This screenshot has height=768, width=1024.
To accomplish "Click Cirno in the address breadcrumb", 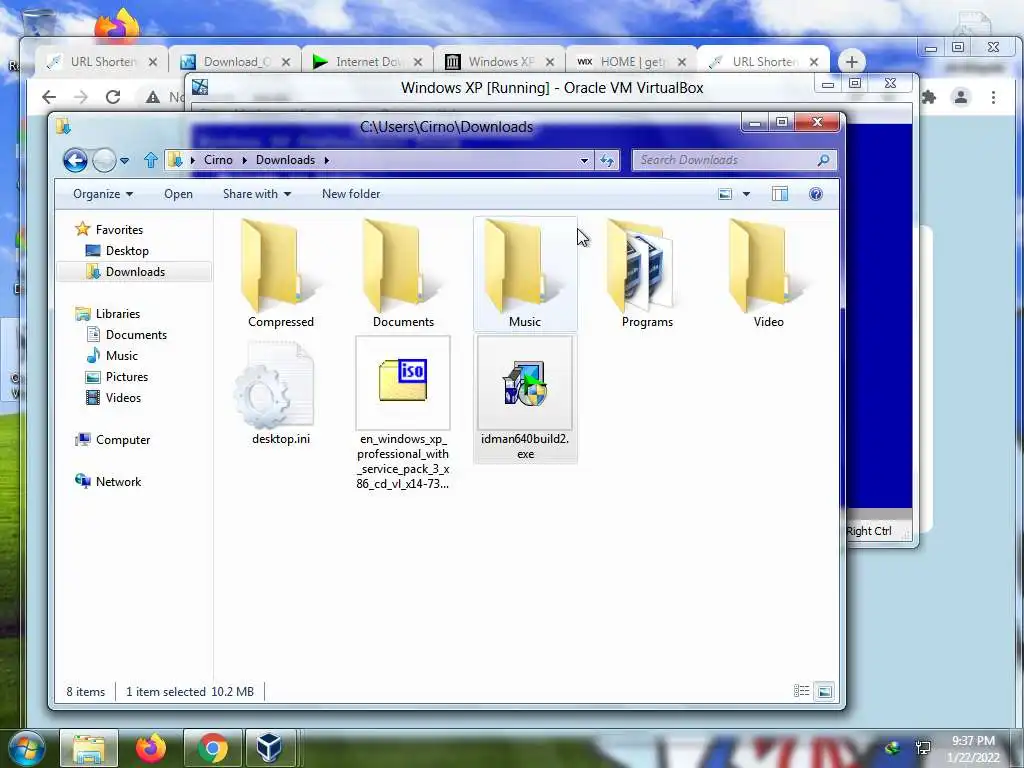I will 218,160.
